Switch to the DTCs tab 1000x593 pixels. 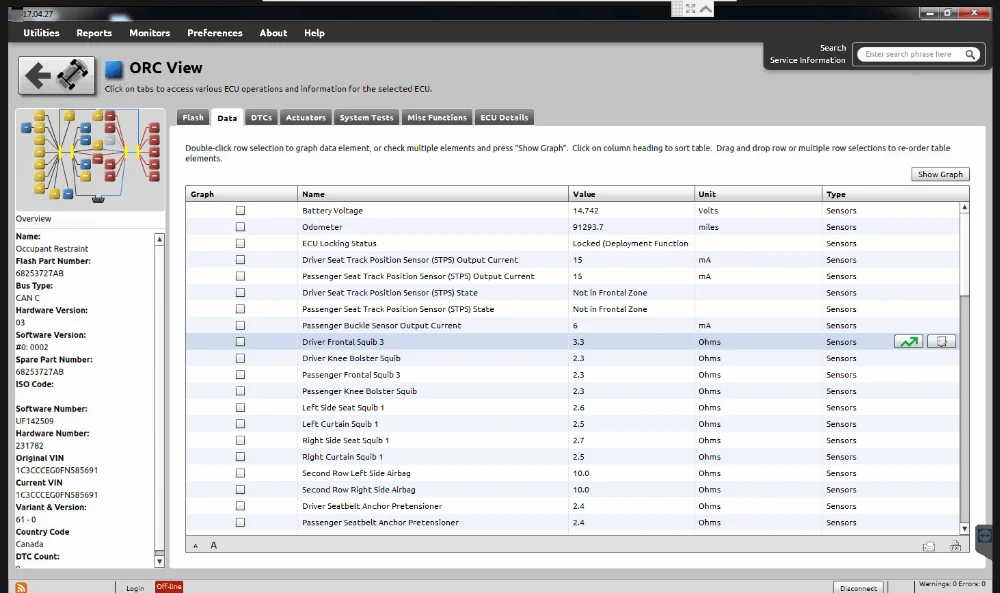(x=260, y=118)
